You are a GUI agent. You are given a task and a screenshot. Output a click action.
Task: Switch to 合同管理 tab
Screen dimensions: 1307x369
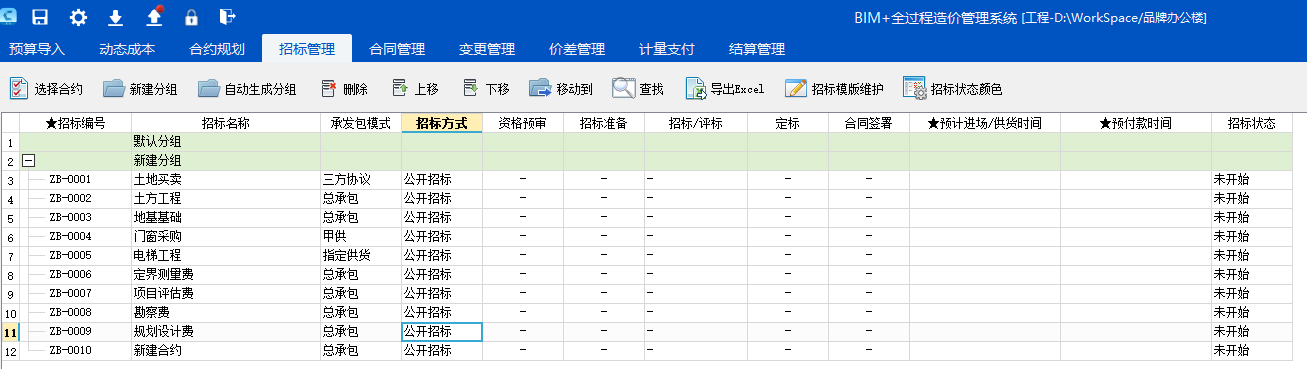397,49
